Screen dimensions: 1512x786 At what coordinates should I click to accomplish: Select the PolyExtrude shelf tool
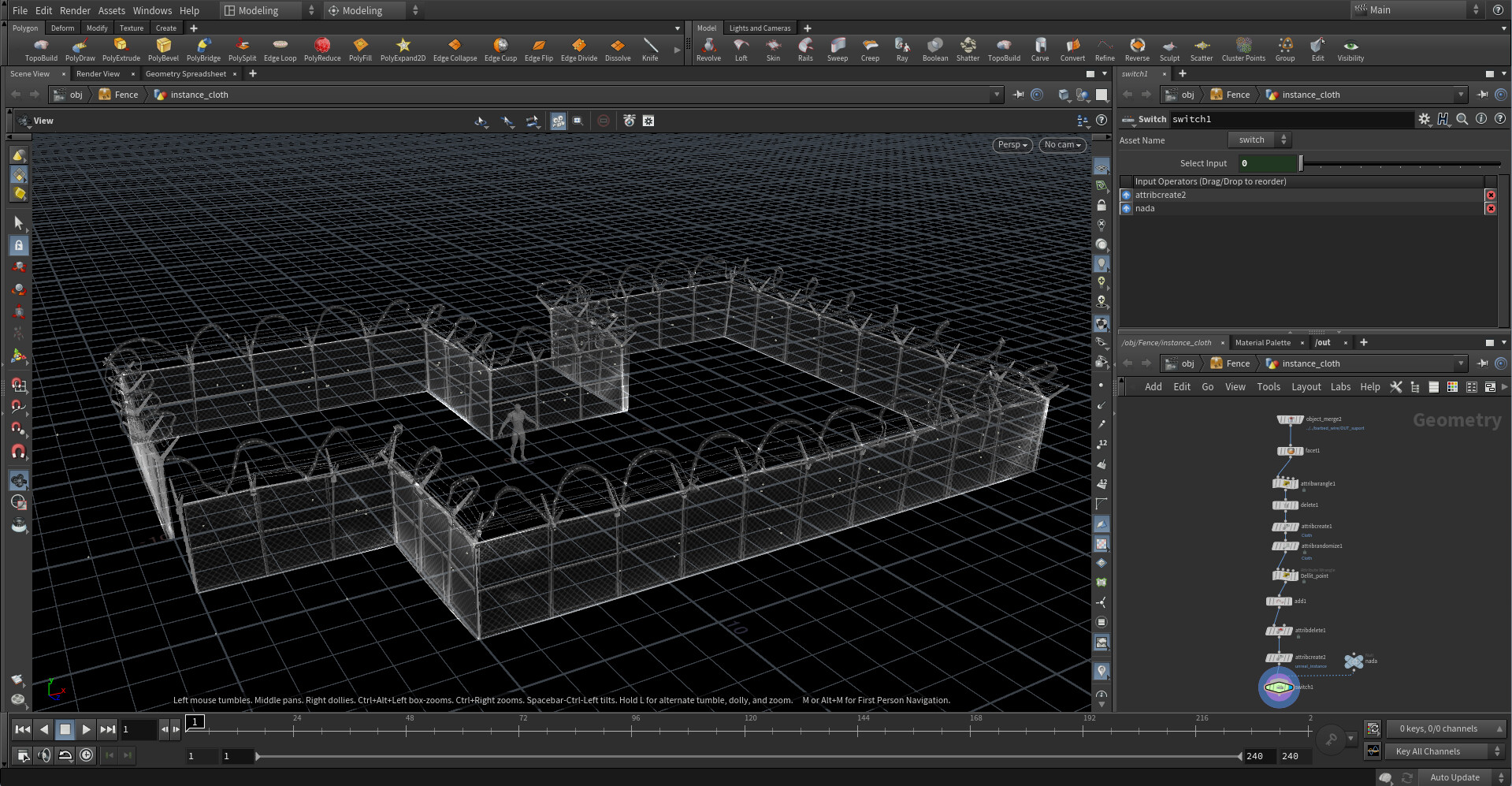tap(121, 47)
